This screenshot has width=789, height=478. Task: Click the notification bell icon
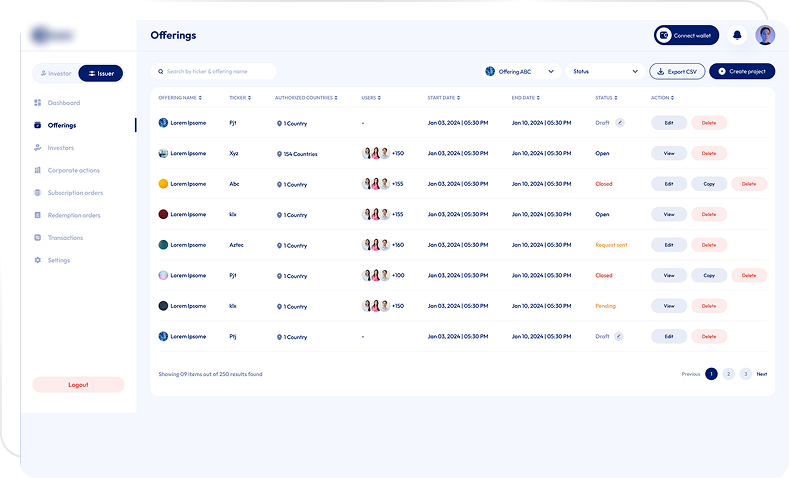(737, 35)
